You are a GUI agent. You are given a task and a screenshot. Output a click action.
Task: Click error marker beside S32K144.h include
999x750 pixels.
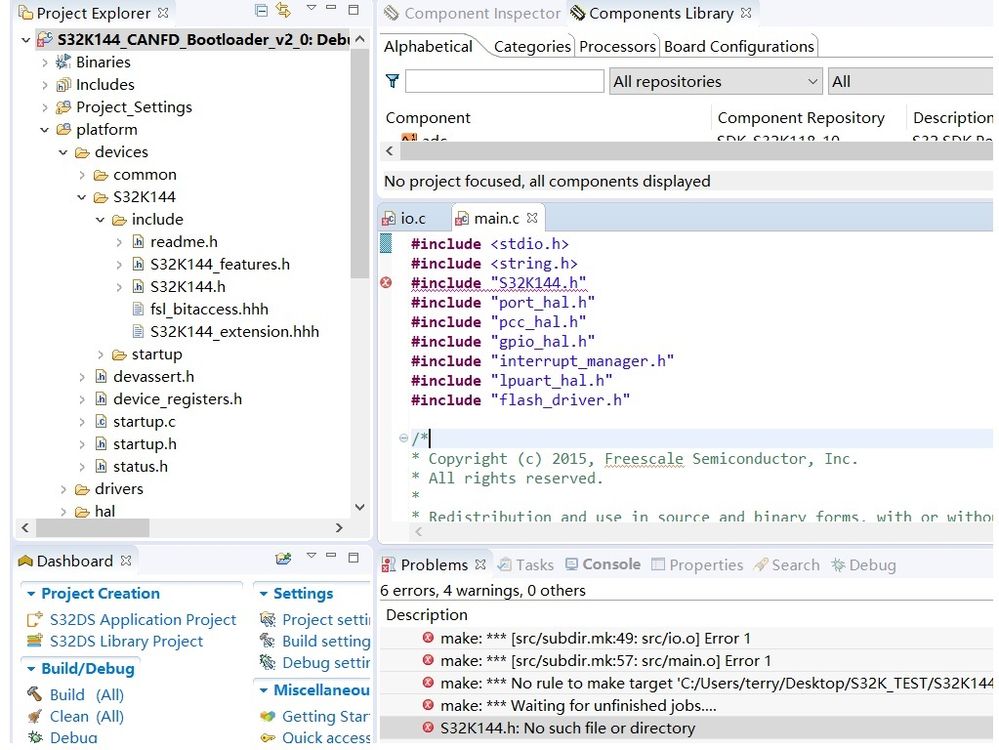(x=386, y=282)
